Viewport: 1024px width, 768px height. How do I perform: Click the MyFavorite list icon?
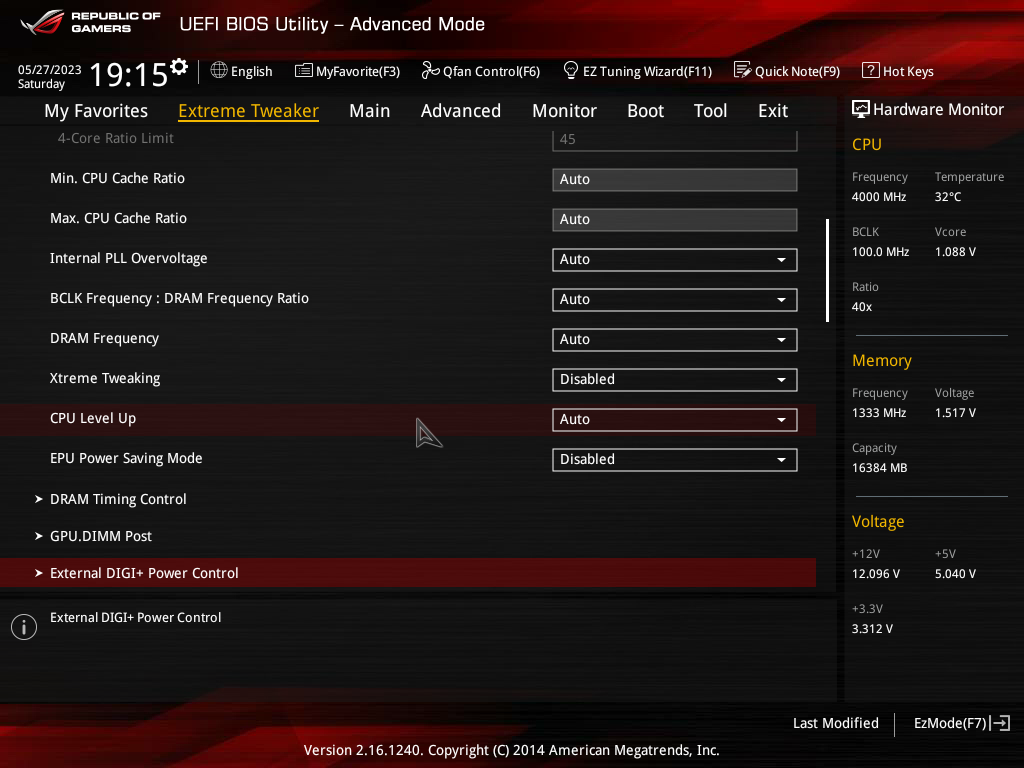coord(304,71)
